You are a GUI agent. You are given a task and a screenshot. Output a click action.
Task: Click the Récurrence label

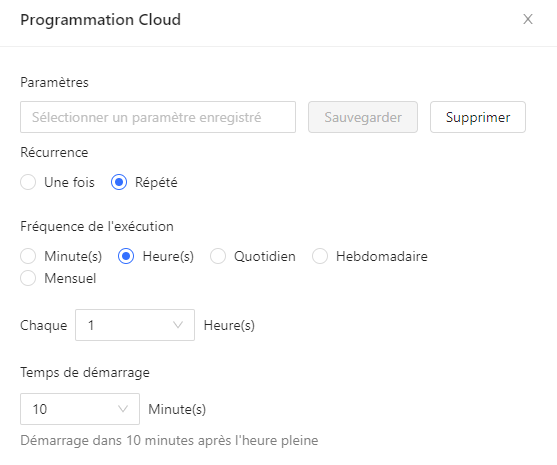pyautogui.click(x=54, y=152)
